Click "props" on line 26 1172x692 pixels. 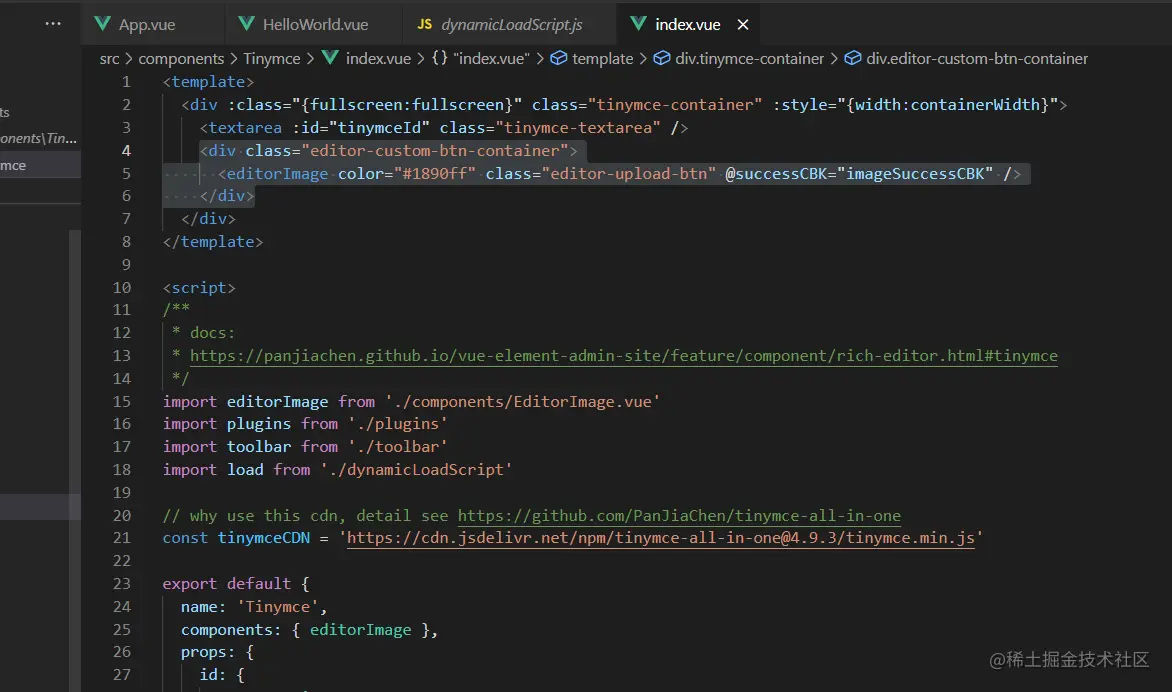tap(203, 652)
